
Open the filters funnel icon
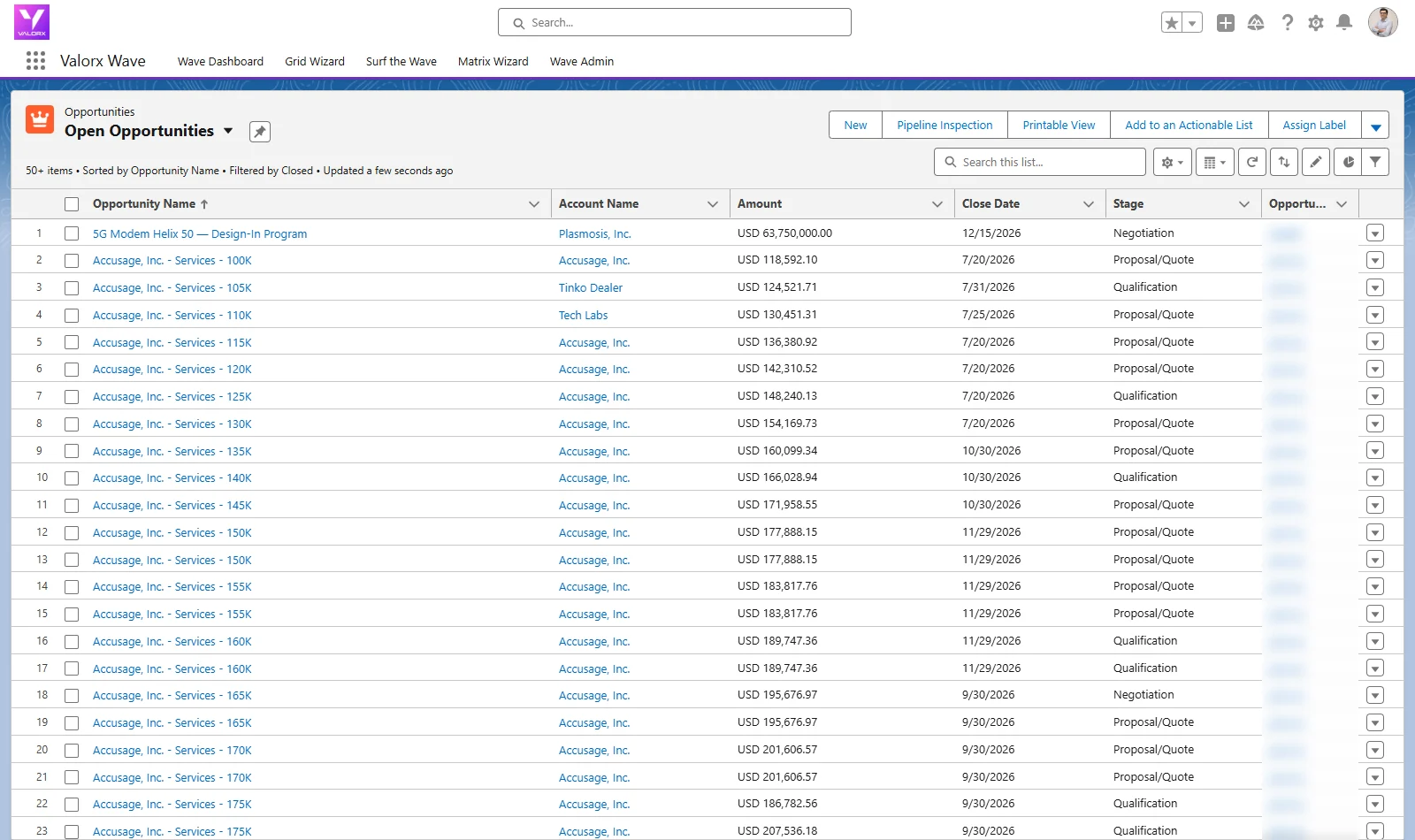[1375, 163]
